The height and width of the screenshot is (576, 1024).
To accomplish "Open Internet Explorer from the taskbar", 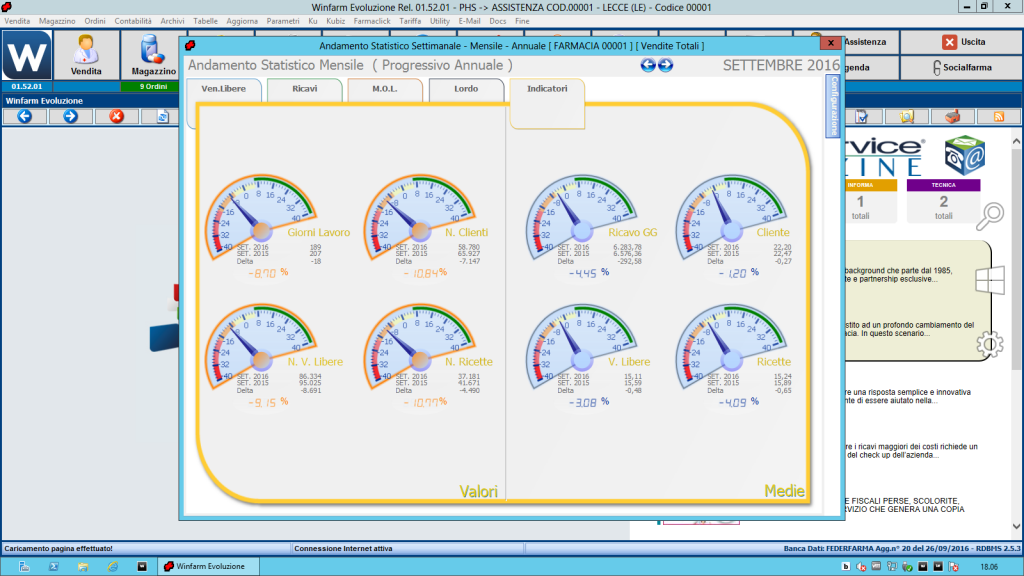I will pos(112,566).
